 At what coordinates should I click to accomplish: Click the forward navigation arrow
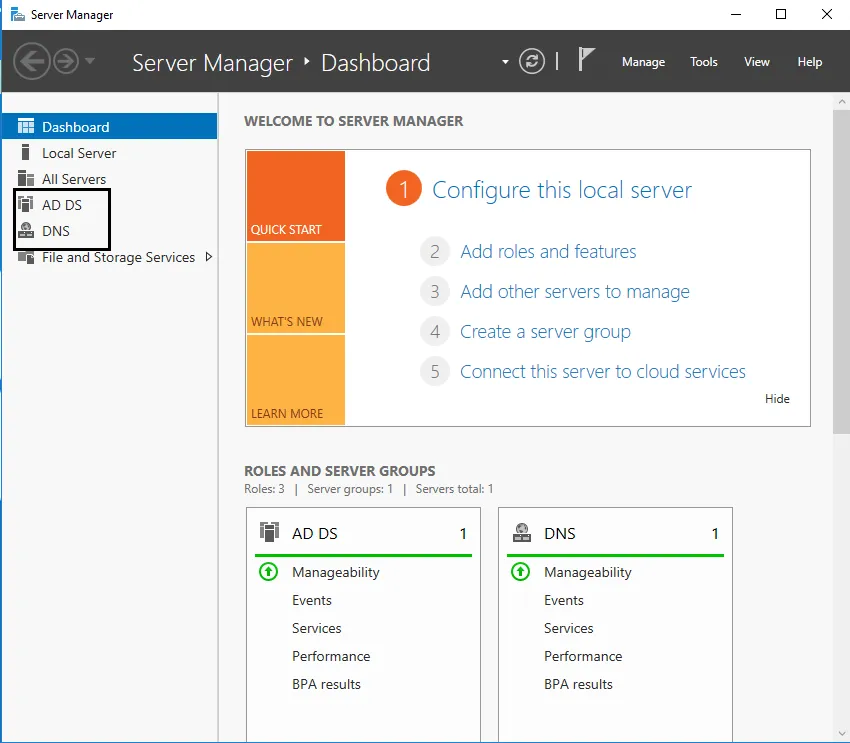pos(66,61)
